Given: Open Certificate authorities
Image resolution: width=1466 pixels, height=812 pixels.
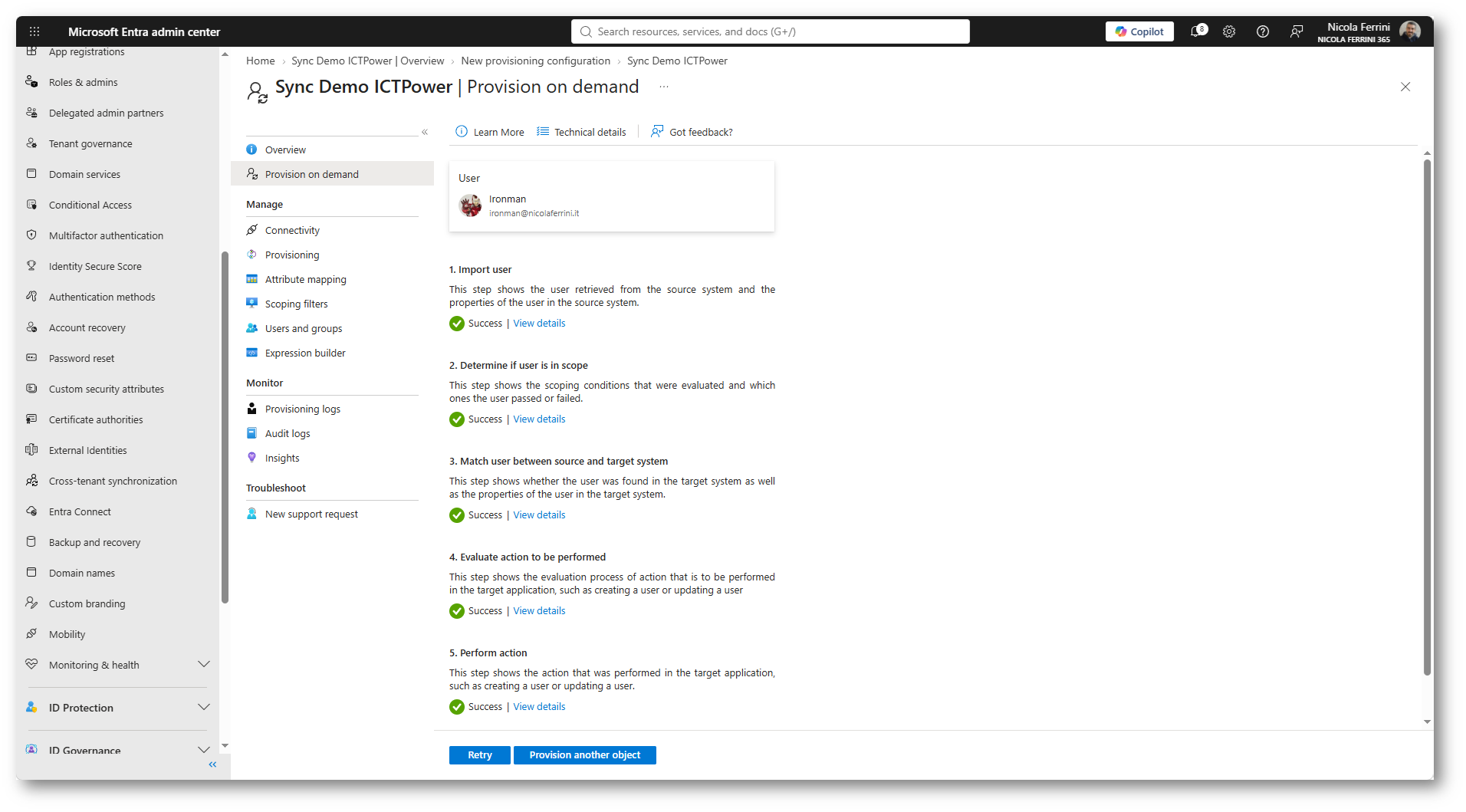Looking at the screenshot, I should (x=96, y=419).
